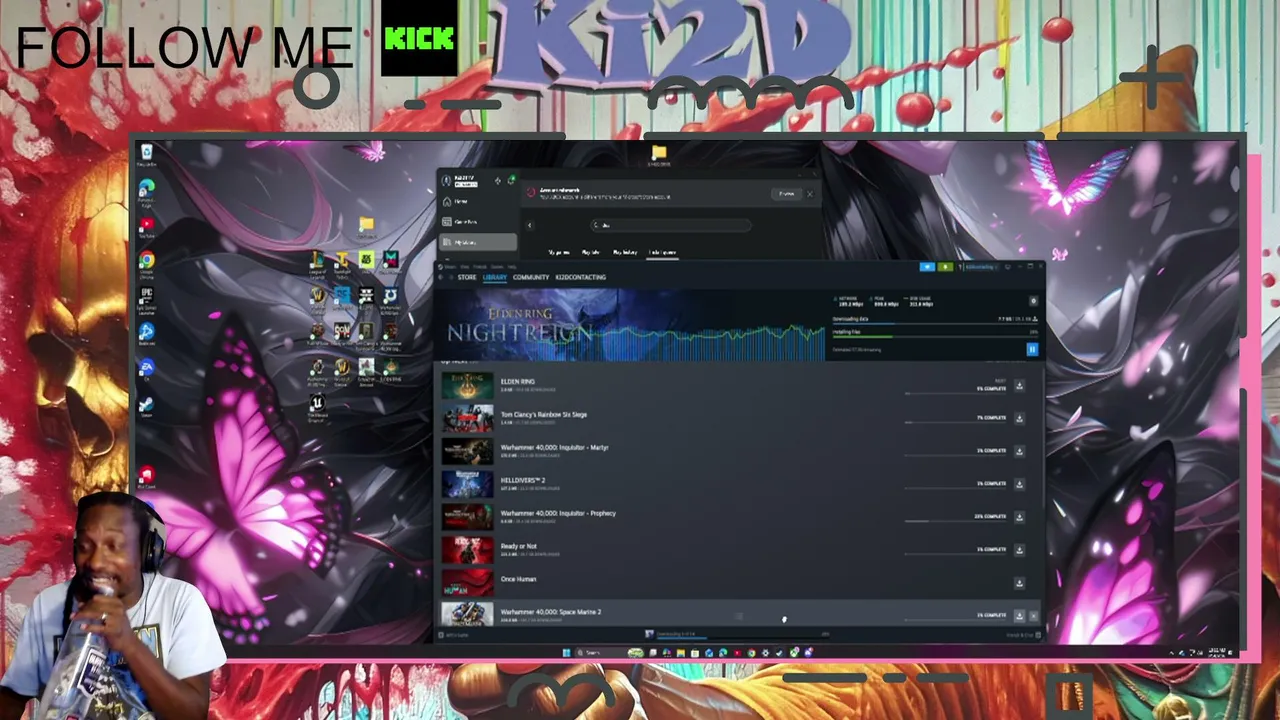Click the ELDEN RING title text

518,382
